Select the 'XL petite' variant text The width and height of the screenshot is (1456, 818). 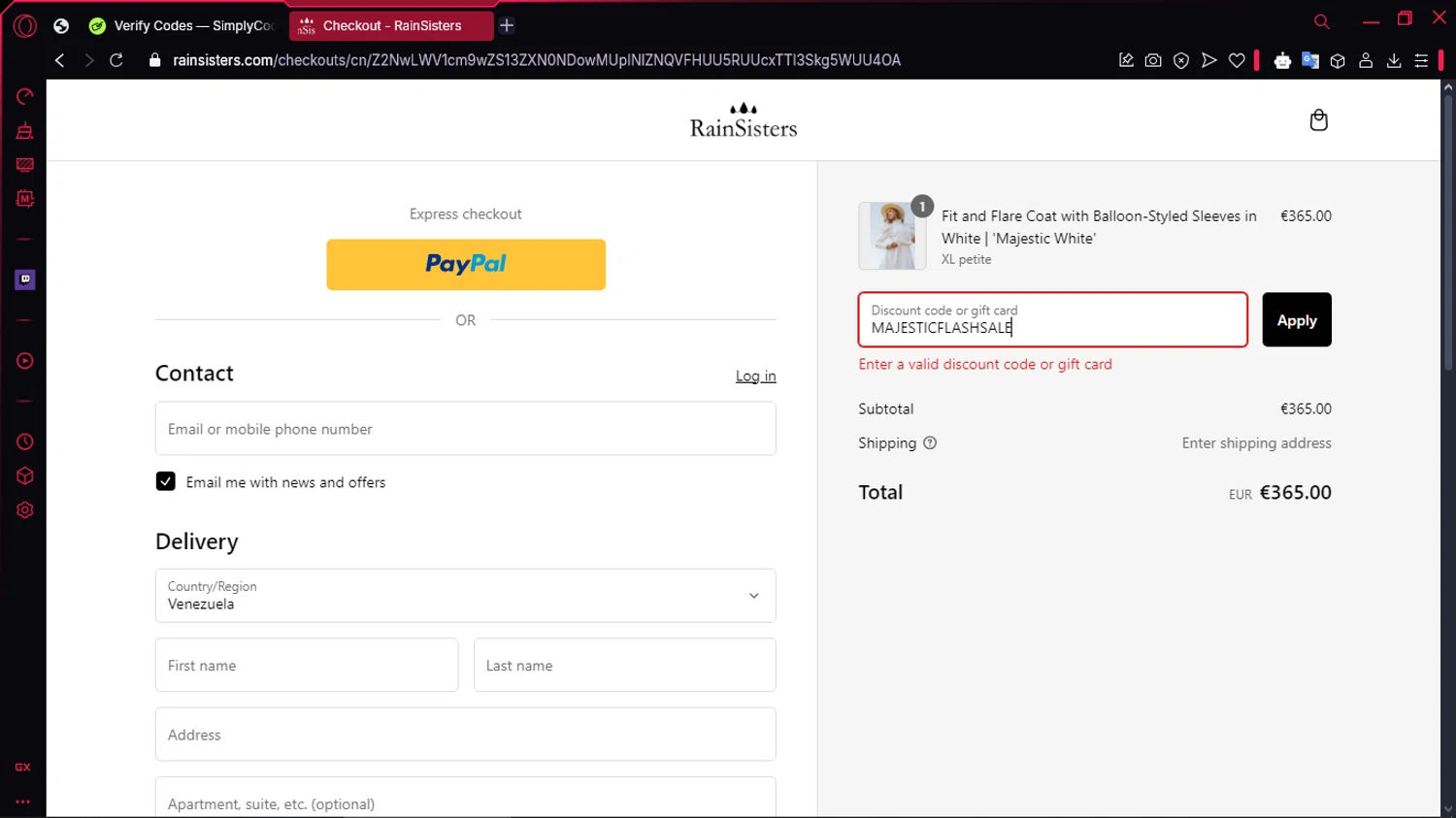pyautogui.click(x=966, y=259)
